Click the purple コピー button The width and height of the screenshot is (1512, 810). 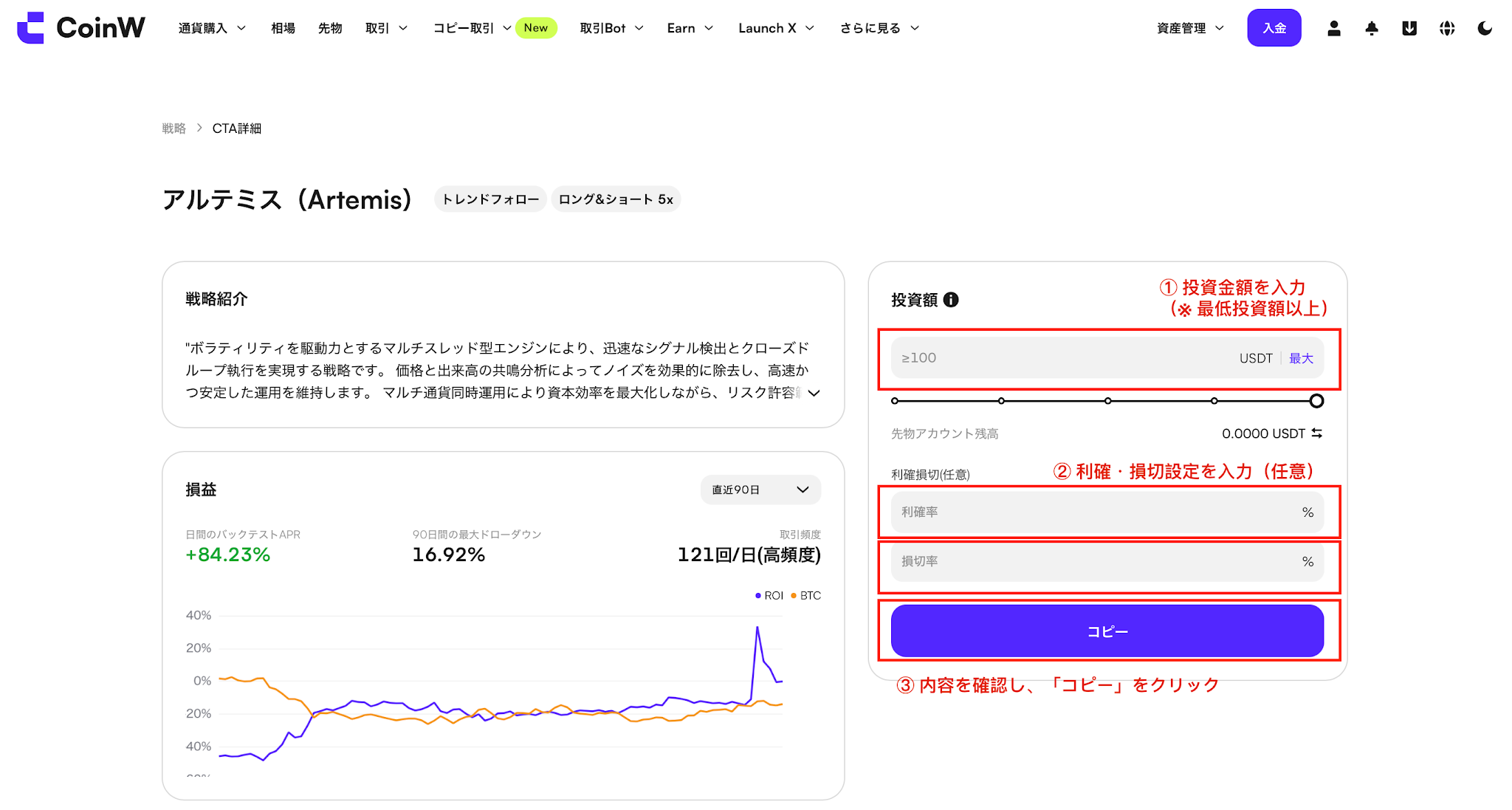tap(1107, 631)
